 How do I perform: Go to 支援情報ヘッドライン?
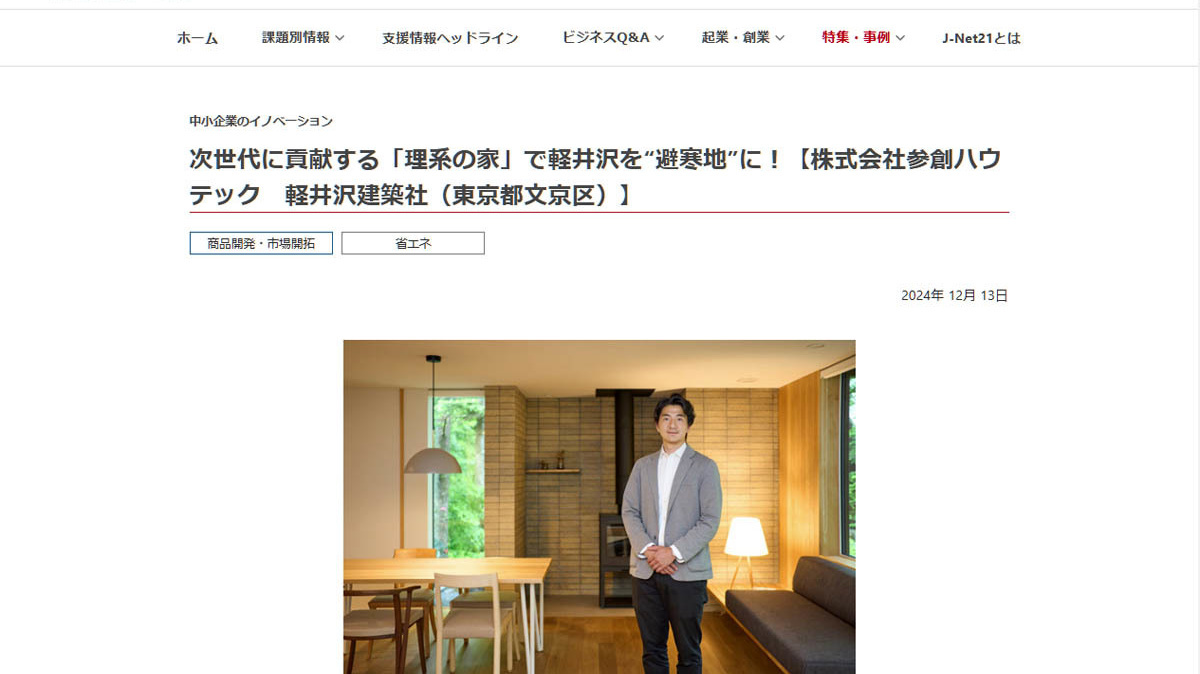click(x=450, y=38)
